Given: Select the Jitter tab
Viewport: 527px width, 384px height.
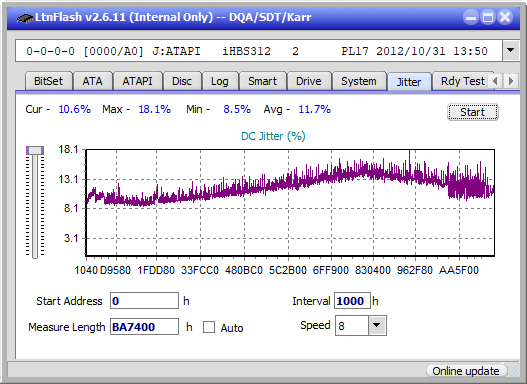Looking at the screenshot, I should pos(409,82).
